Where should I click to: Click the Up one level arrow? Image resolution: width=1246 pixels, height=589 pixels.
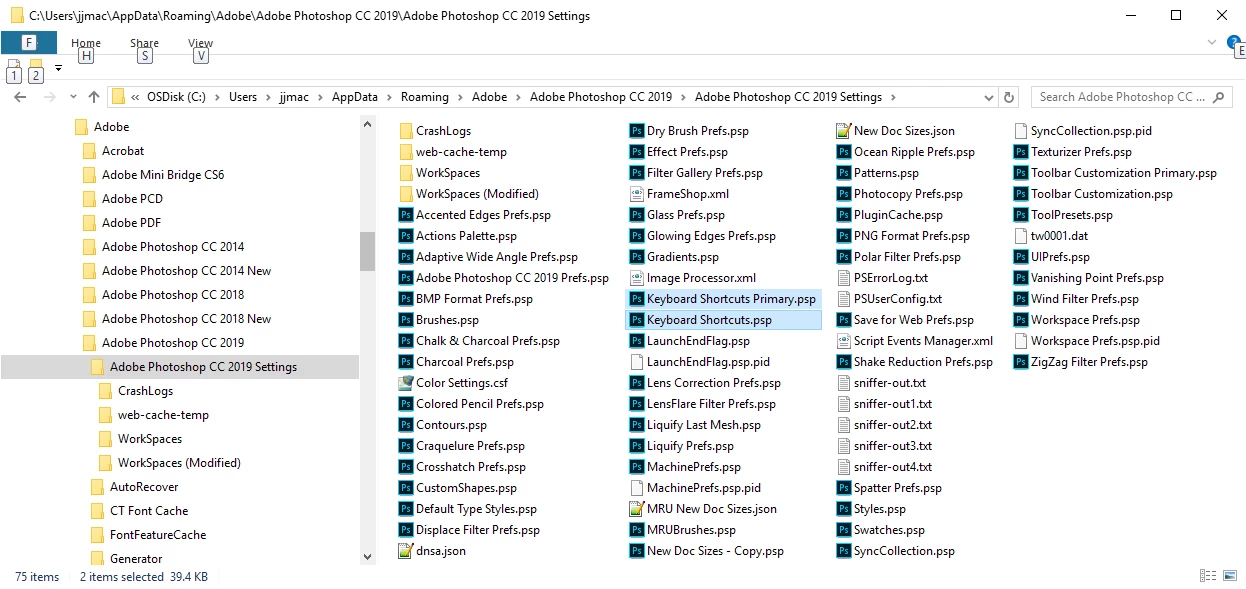pos(94,97)
